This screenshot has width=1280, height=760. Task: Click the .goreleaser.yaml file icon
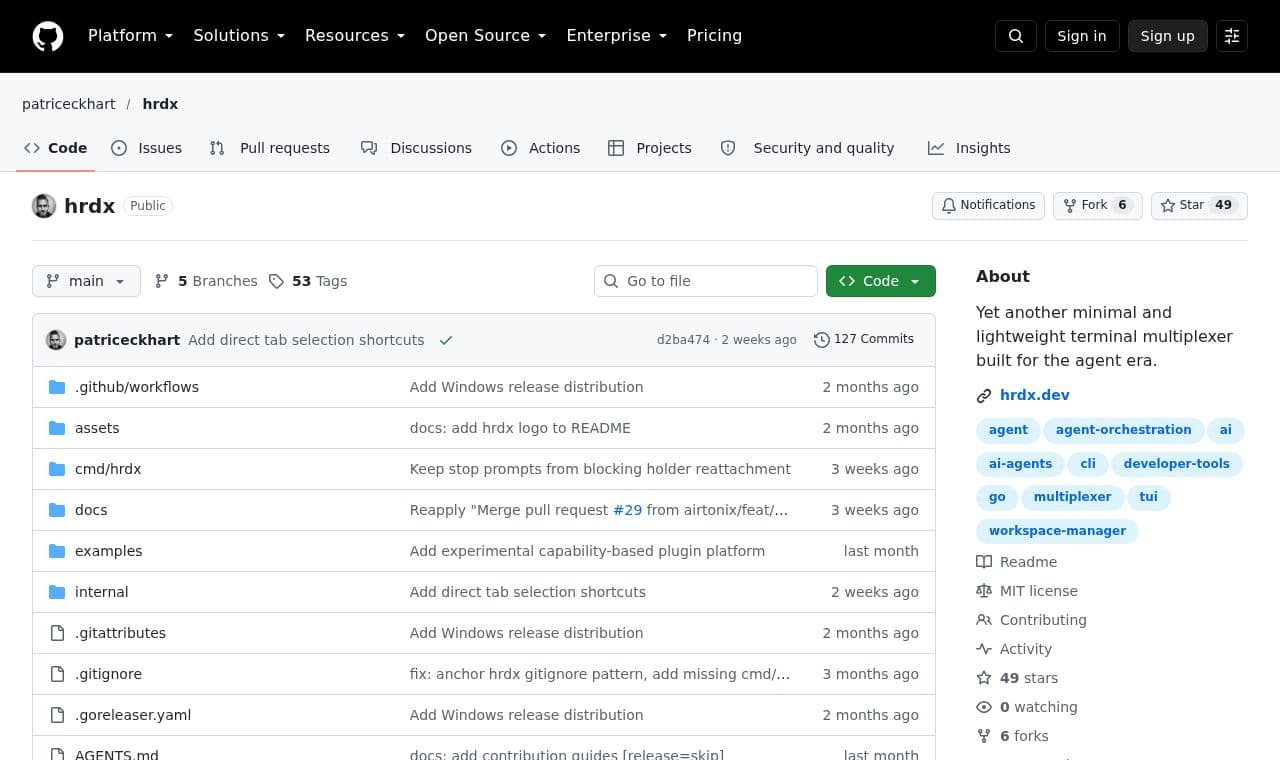click(57, 715)
